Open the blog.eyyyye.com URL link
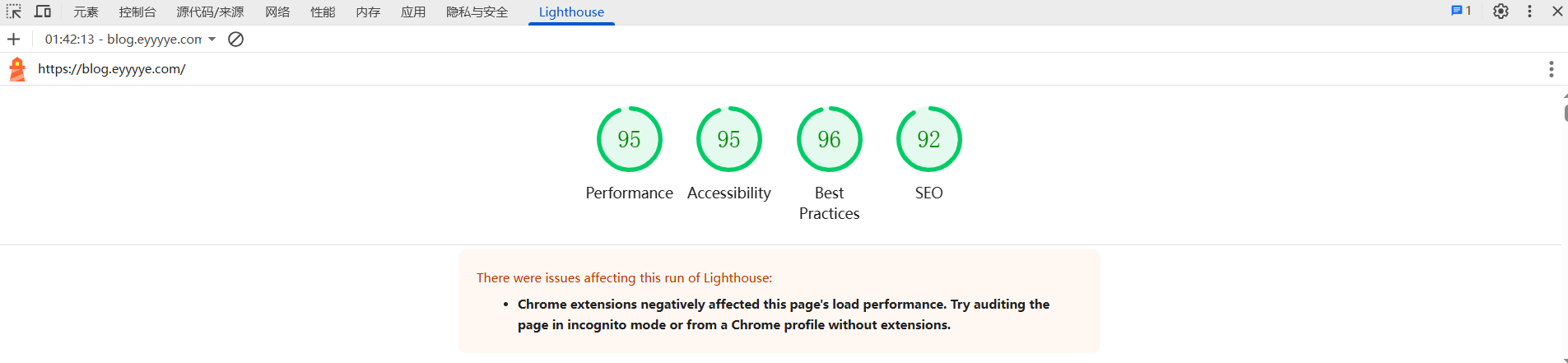 point(112,69)
